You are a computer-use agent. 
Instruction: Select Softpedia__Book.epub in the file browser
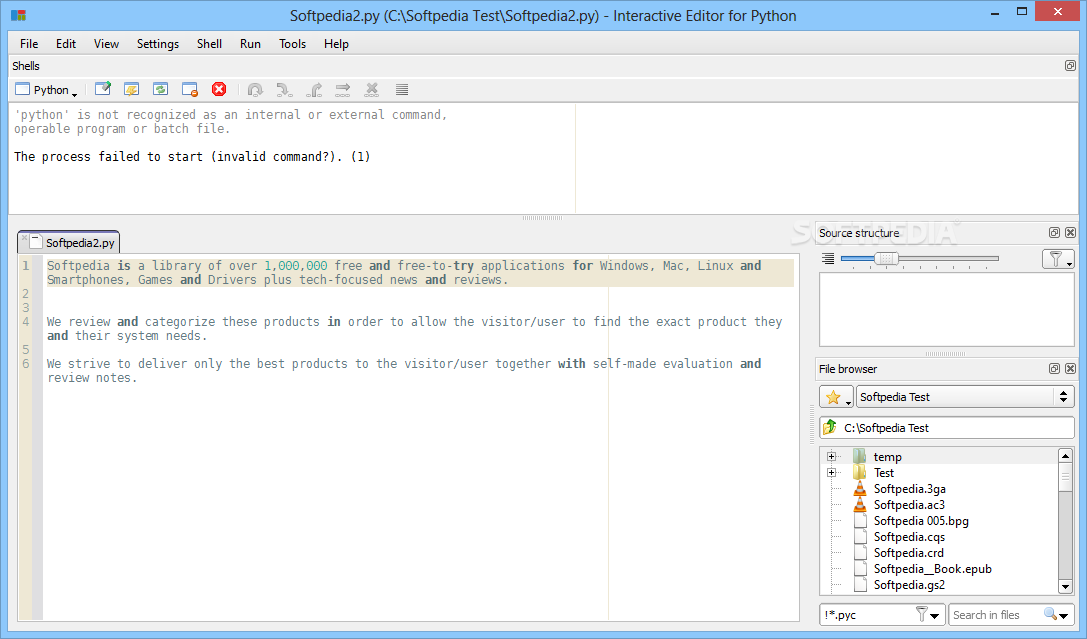pyautogui.click(x=932, y=568)
